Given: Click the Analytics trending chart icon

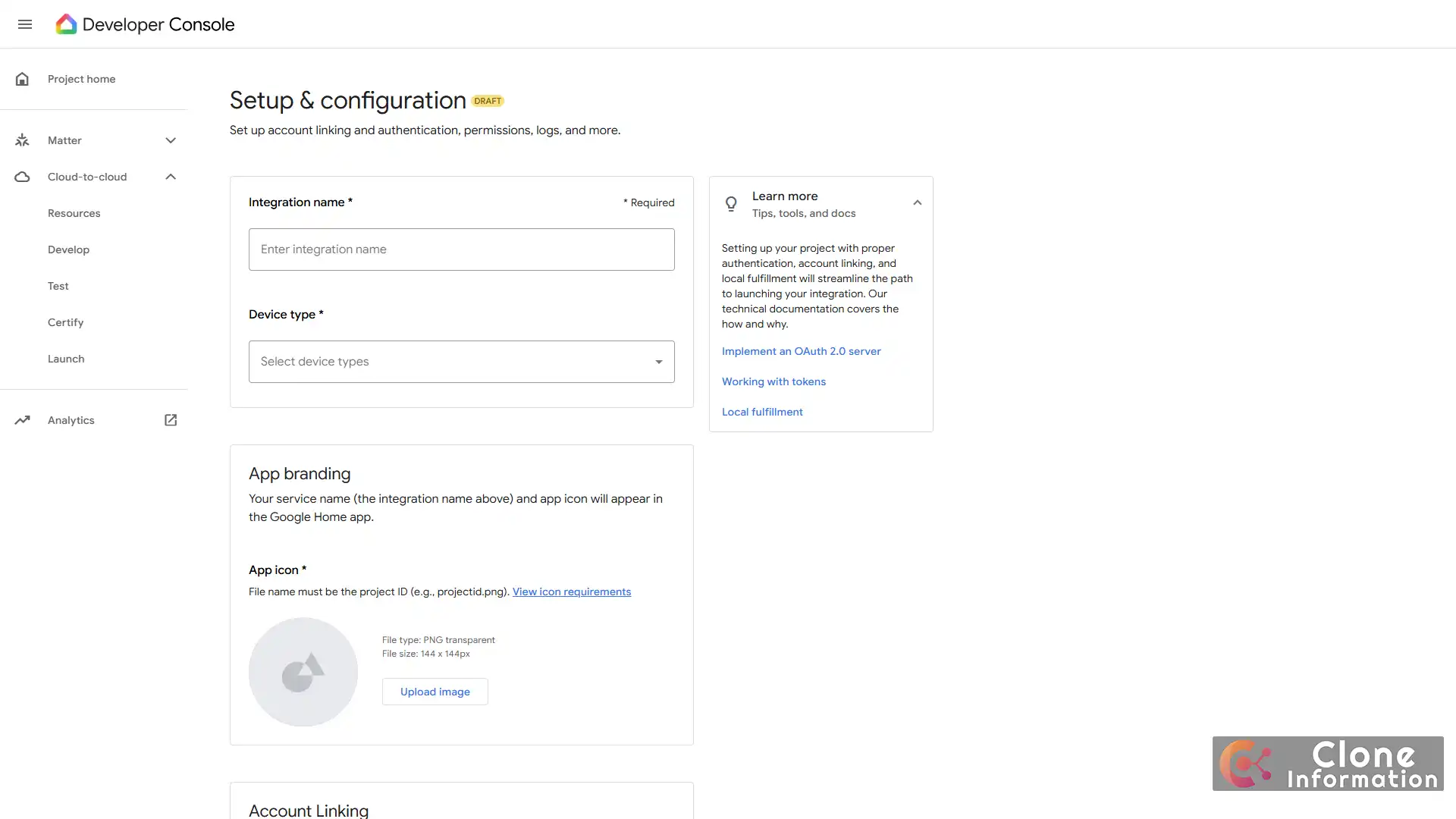Looking at the screenshot, I should click(22, 419).
